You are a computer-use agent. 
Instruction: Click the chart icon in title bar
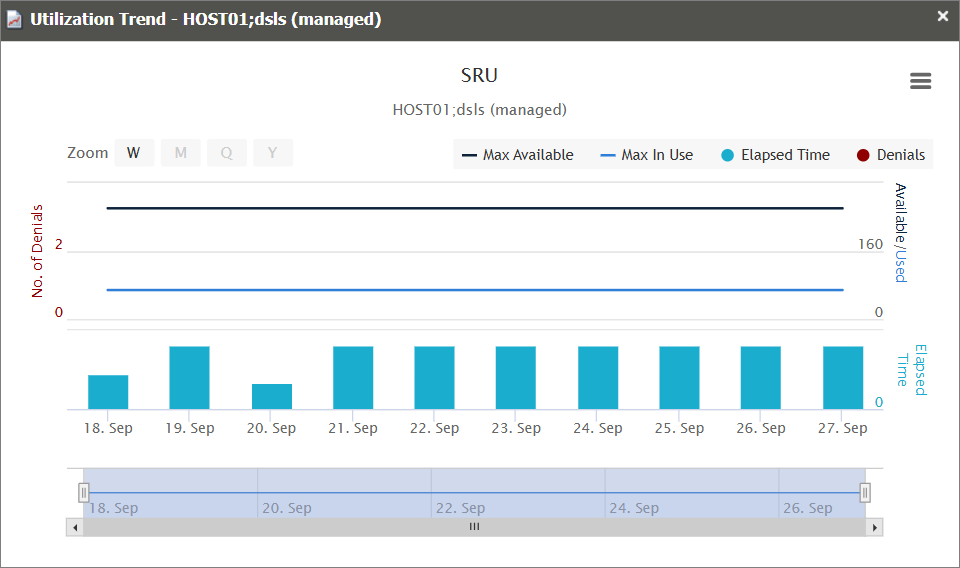point(14,20)
